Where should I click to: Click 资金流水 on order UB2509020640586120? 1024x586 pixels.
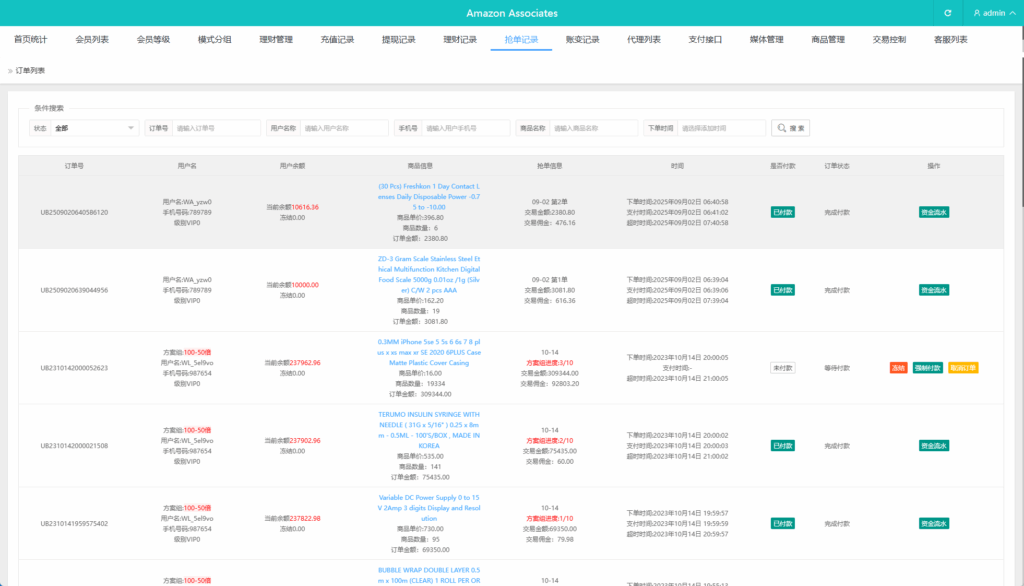point(936,213)
